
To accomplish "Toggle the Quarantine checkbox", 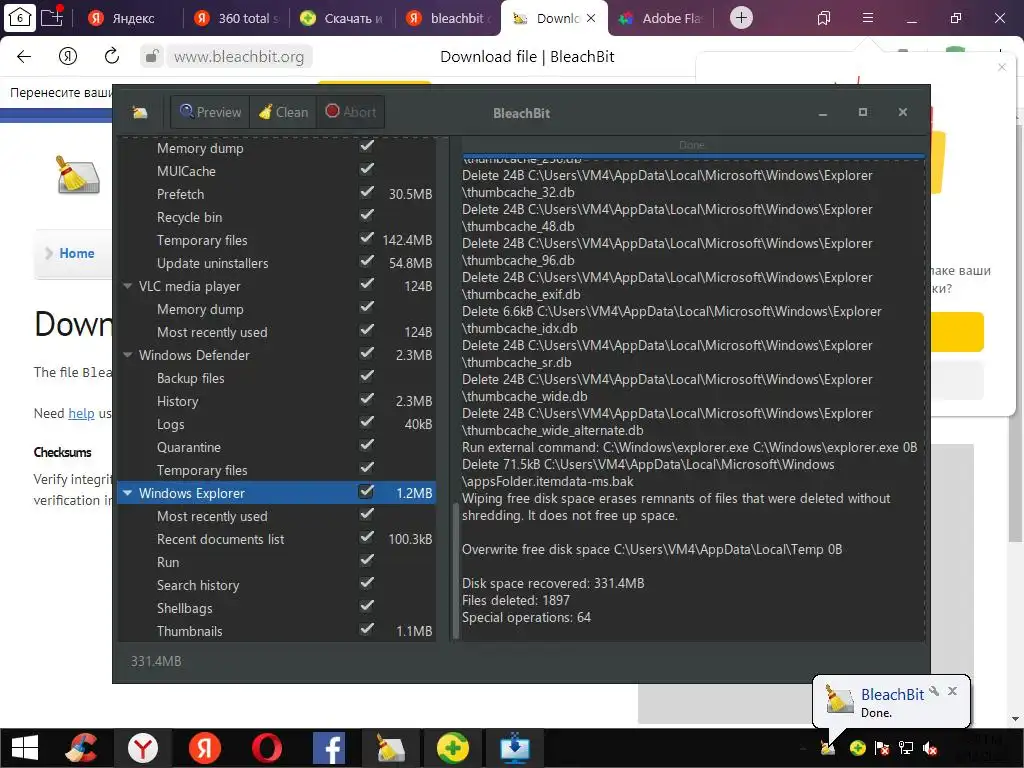I will point(367,446).
